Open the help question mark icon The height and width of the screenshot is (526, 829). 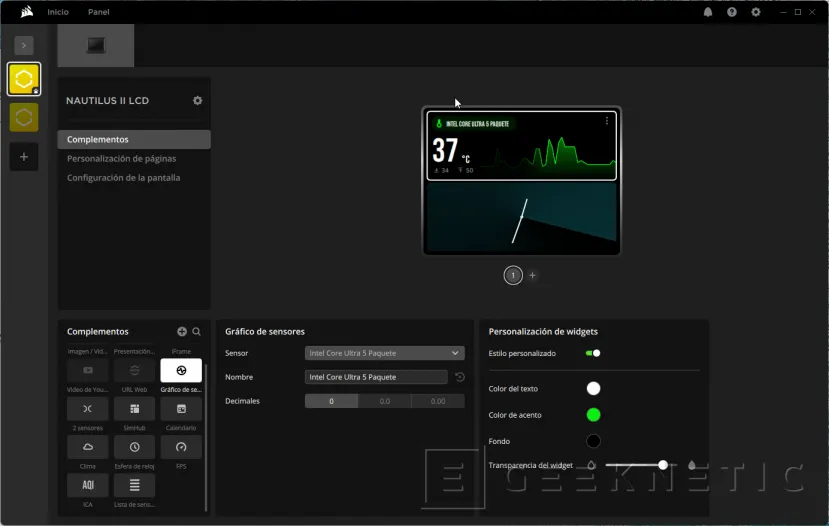pyautogui.click(x=732, y=12)
